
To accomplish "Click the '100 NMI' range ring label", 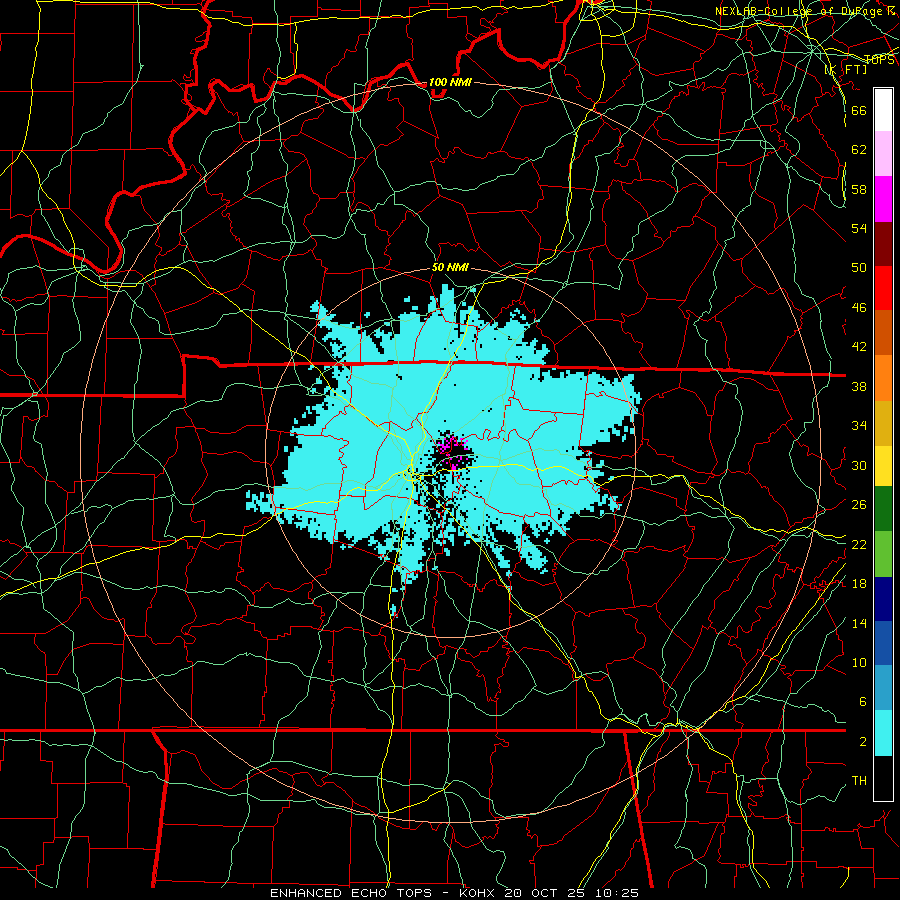I will pyautogui.click(x=450, y=83).
